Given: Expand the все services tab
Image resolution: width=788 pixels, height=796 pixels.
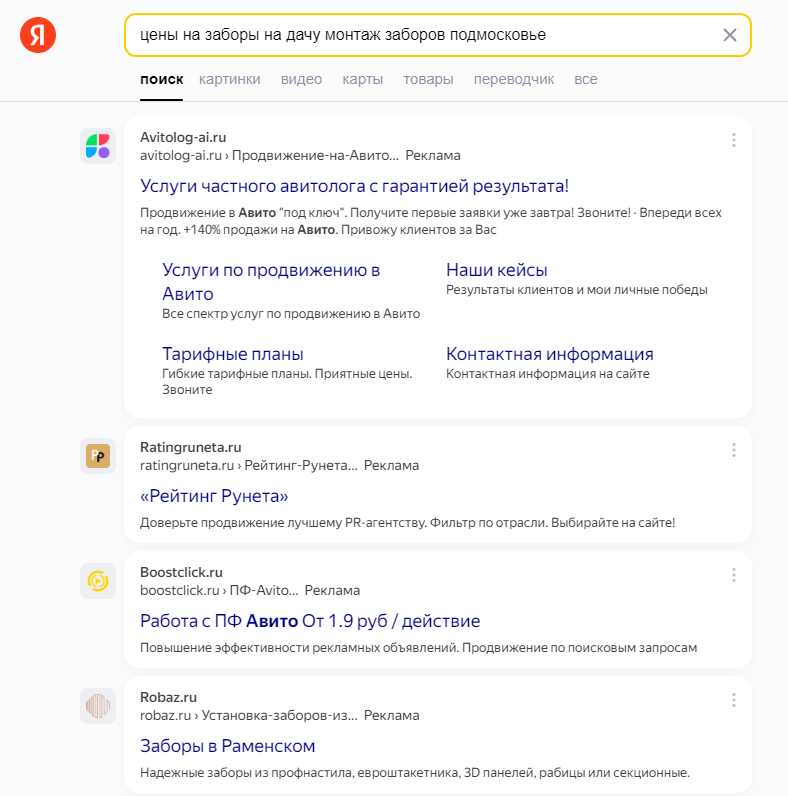Looking at the screenshot, I should click(x=586, y=79).
